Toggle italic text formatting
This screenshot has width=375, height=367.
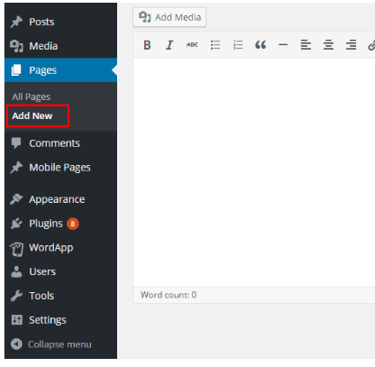[x=169, y=45]
